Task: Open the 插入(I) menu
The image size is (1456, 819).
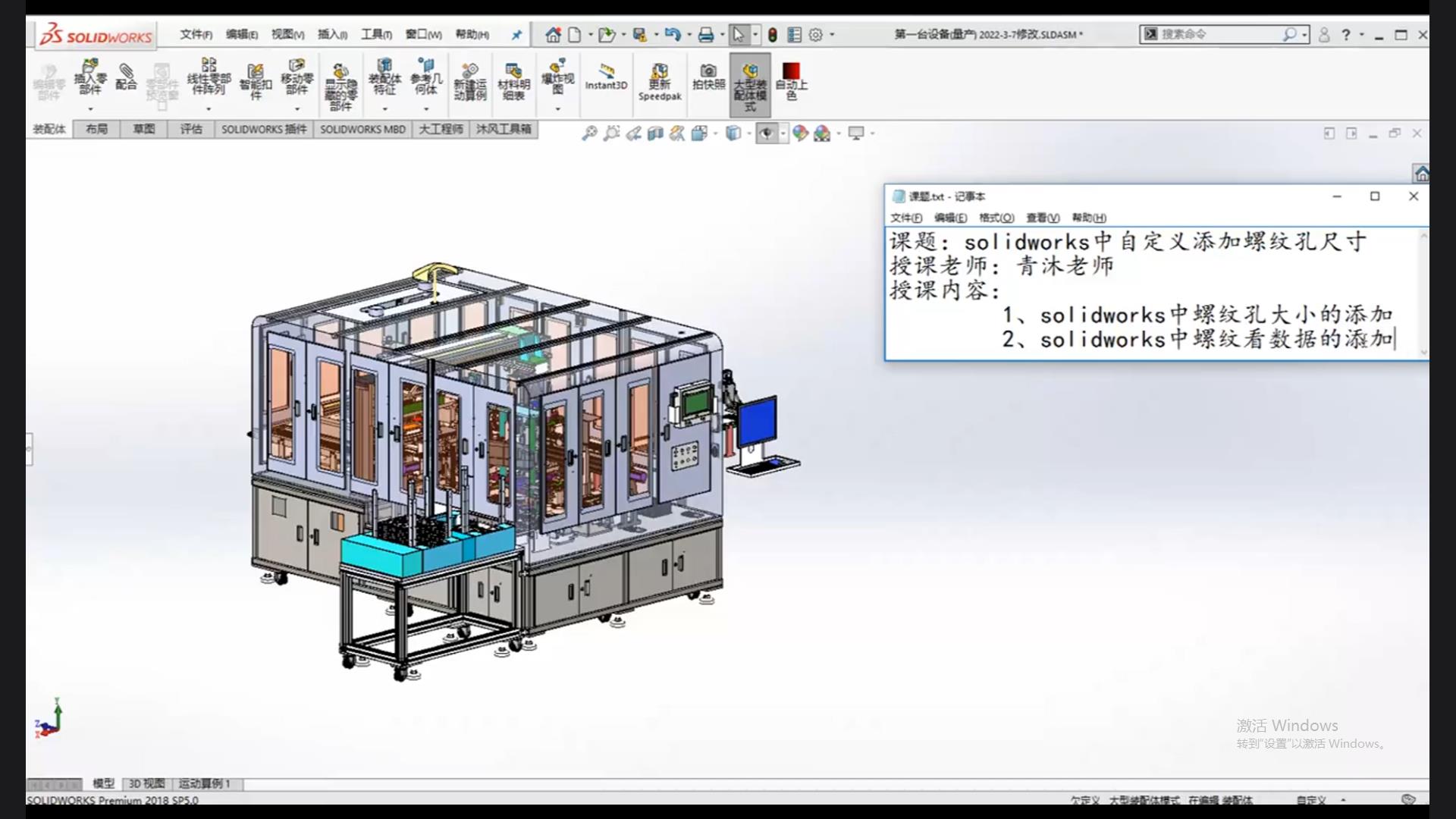Action: point(332,35)
